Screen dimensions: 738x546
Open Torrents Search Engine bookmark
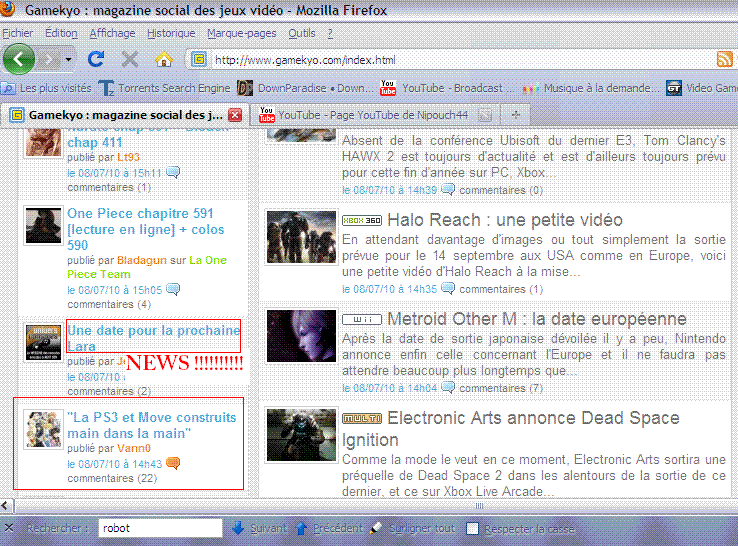[165, 88]
